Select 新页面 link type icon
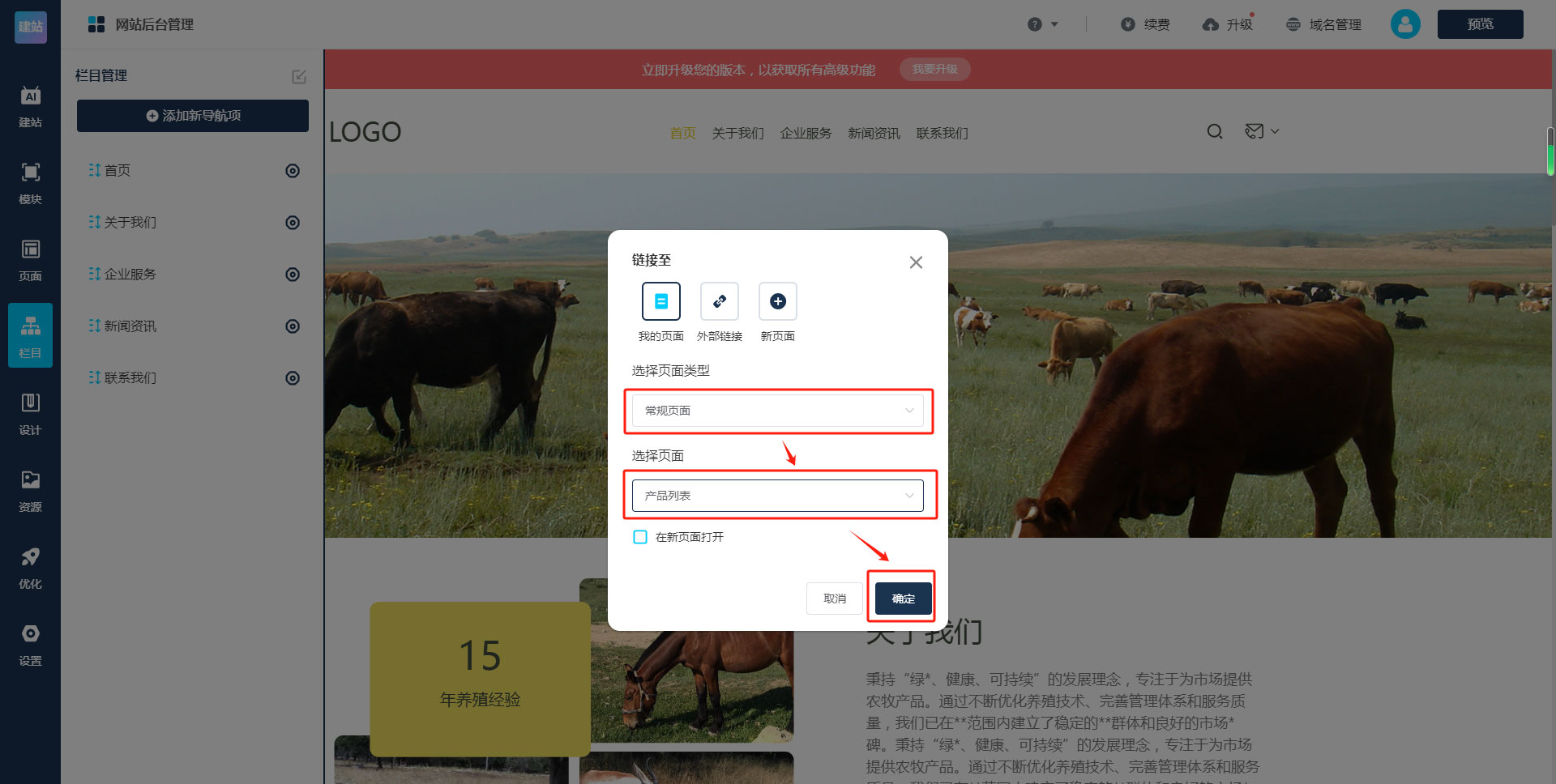Screen dimensions: 1556x784 point(778,301)
